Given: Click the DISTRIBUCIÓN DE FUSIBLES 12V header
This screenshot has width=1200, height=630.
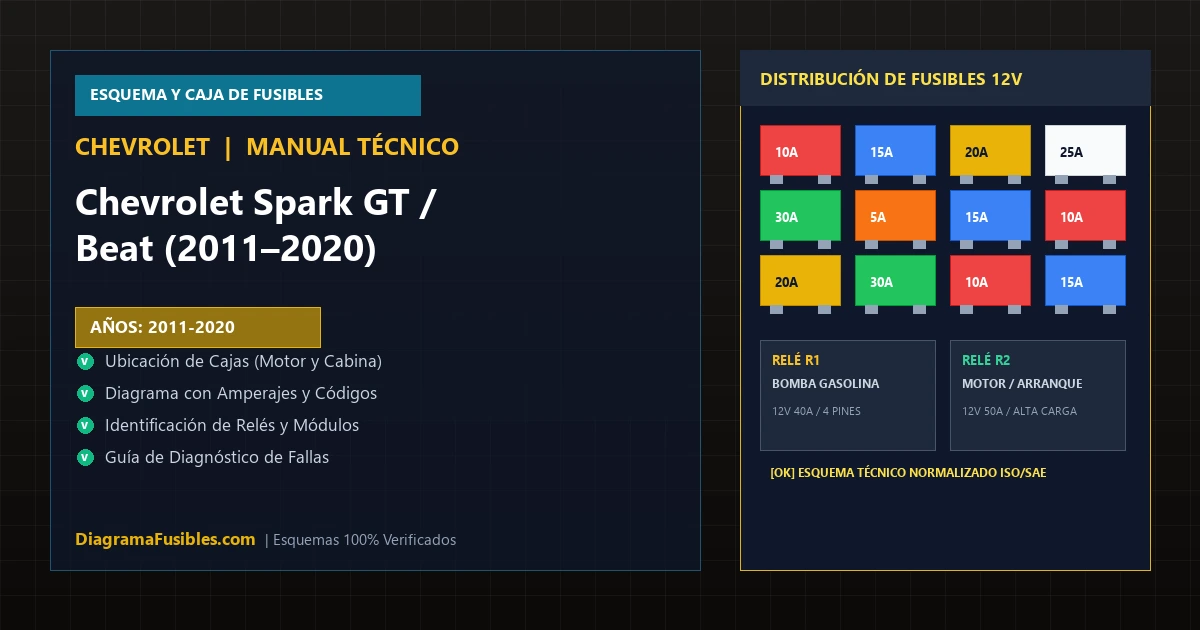Looking at the screenshot, I should point(945,78).
